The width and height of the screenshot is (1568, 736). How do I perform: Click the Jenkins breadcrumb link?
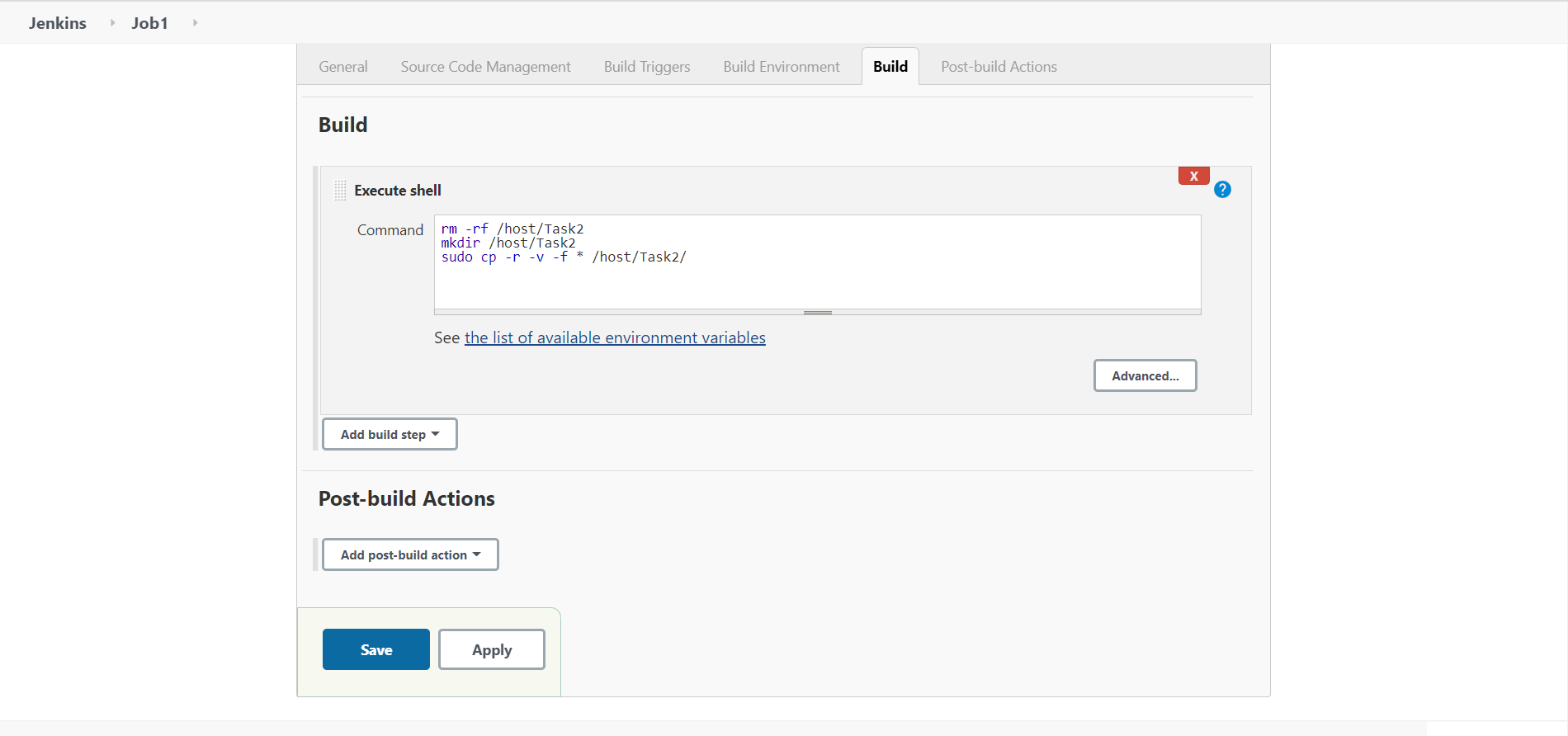(x=58, y=23)
